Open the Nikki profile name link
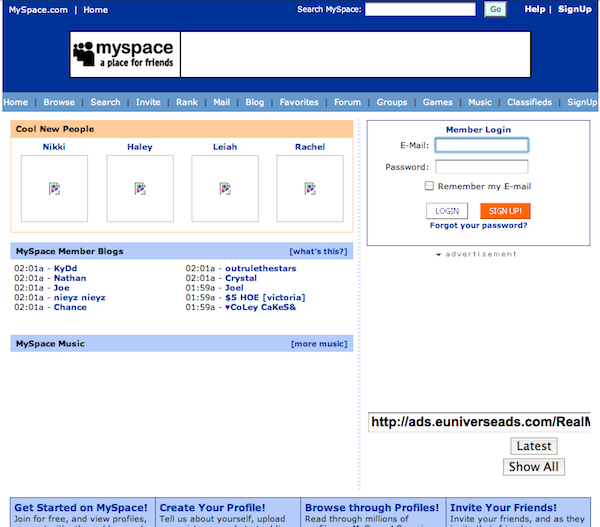This screenshot has width=600, height=527. [x=54, y=147]
